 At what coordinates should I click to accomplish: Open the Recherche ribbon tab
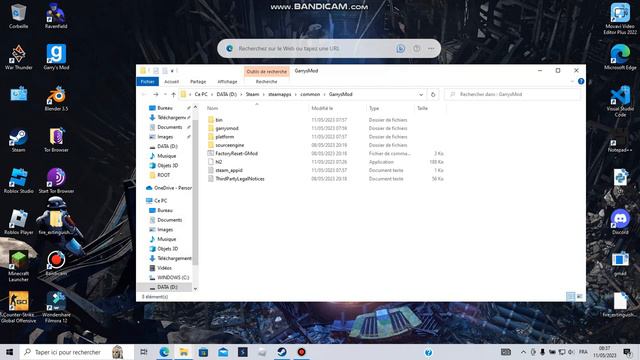pos(267,82)
